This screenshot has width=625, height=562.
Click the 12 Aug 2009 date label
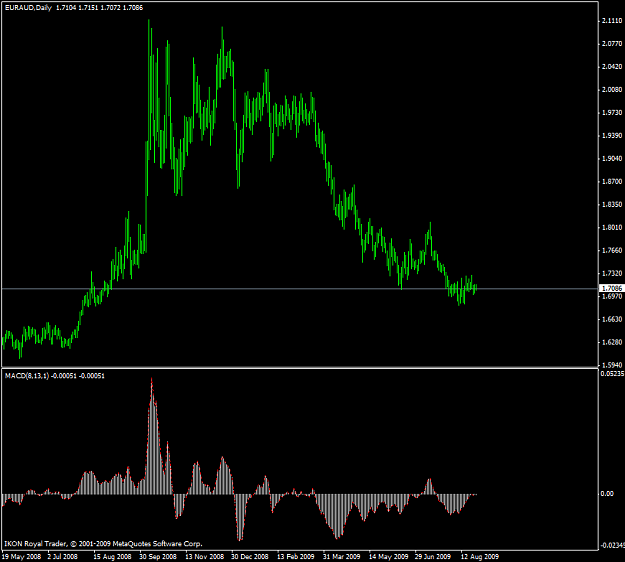[480, 556]
